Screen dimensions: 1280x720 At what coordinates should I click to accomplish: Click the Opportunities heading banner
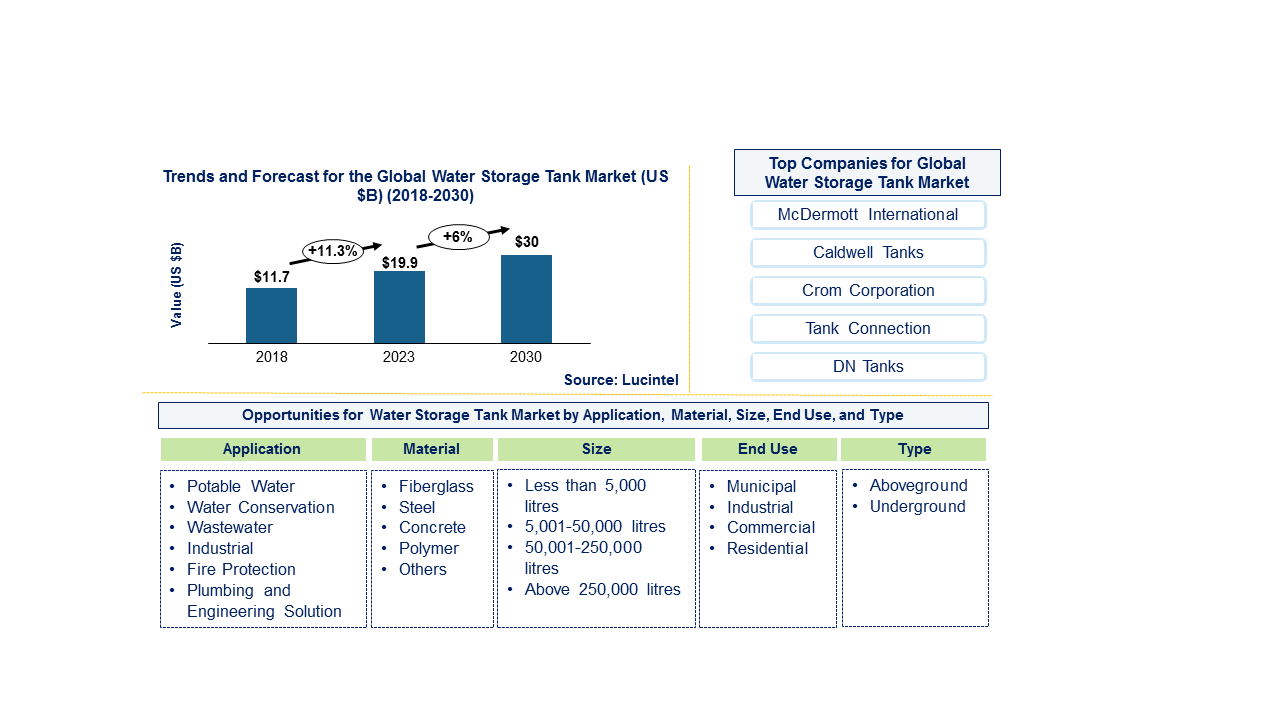coord(573,415)
